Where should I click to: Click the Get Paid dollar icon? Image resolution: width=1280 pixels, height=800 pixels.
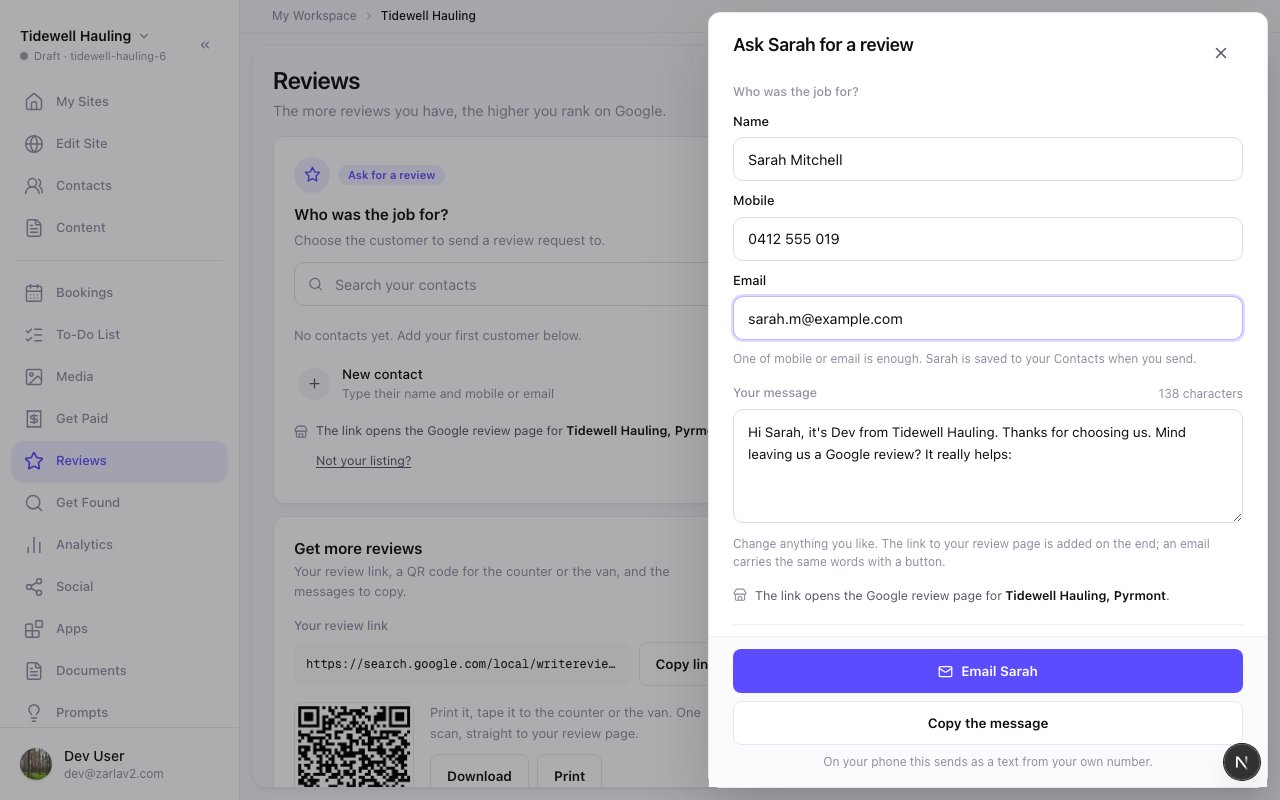tap(34, 418)
